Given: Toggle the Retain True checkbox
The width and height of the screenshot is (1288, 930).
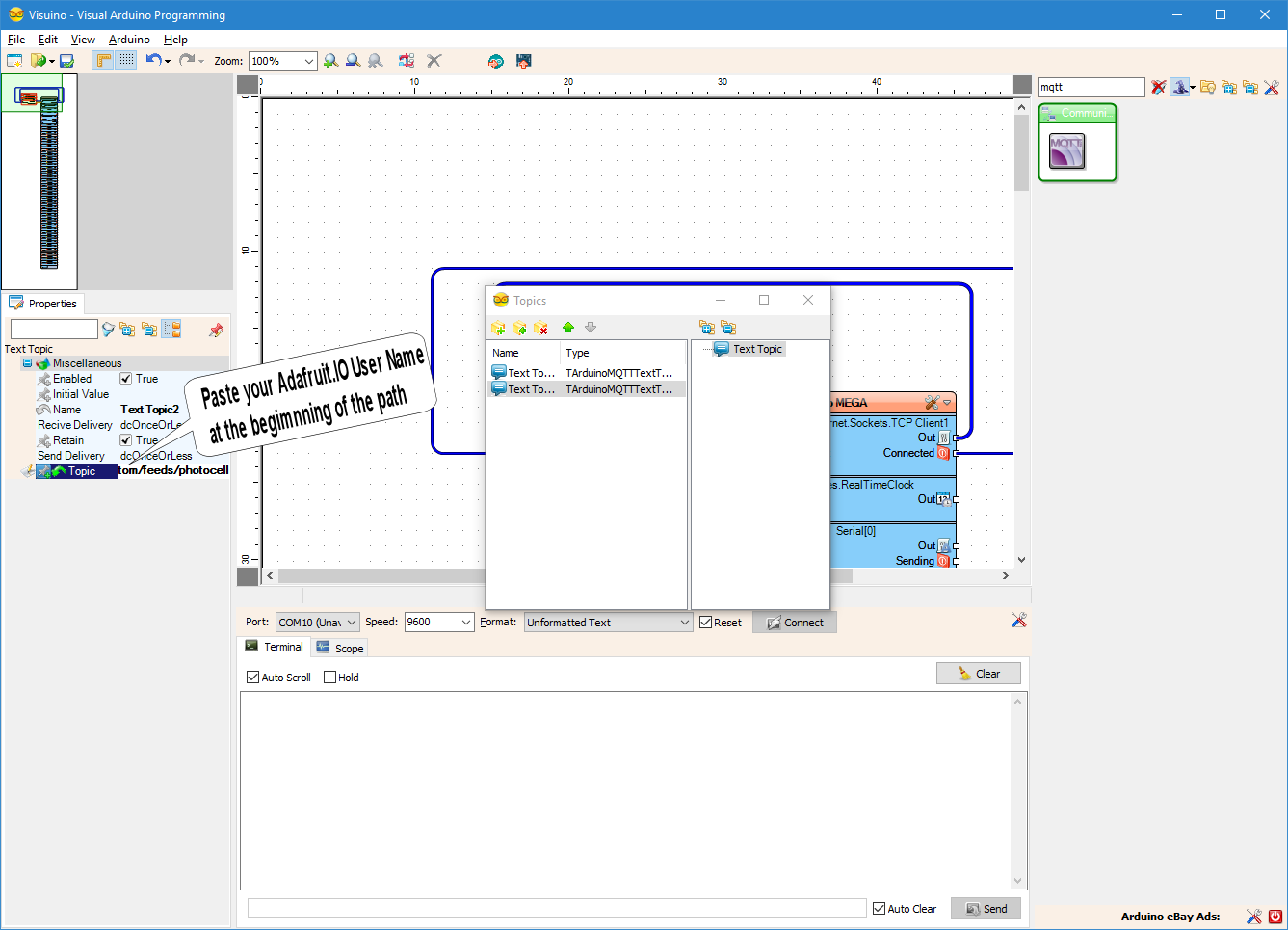Looking at the screenshot, I should pyautogui.click(x=126, y=440).
